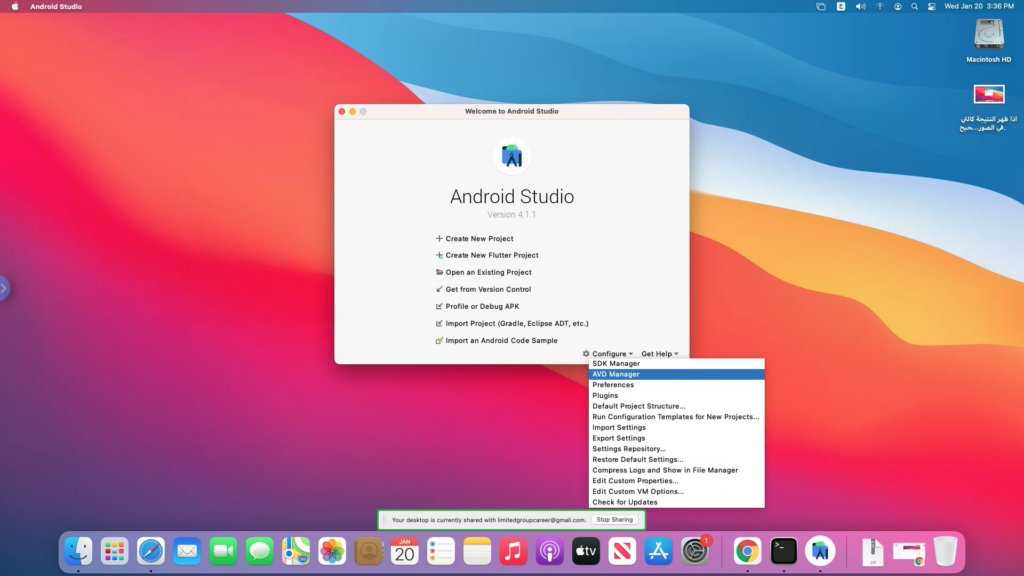Open Control Center in menu bar
This screenshot has width=1024, height=576.
pos(932,7)
